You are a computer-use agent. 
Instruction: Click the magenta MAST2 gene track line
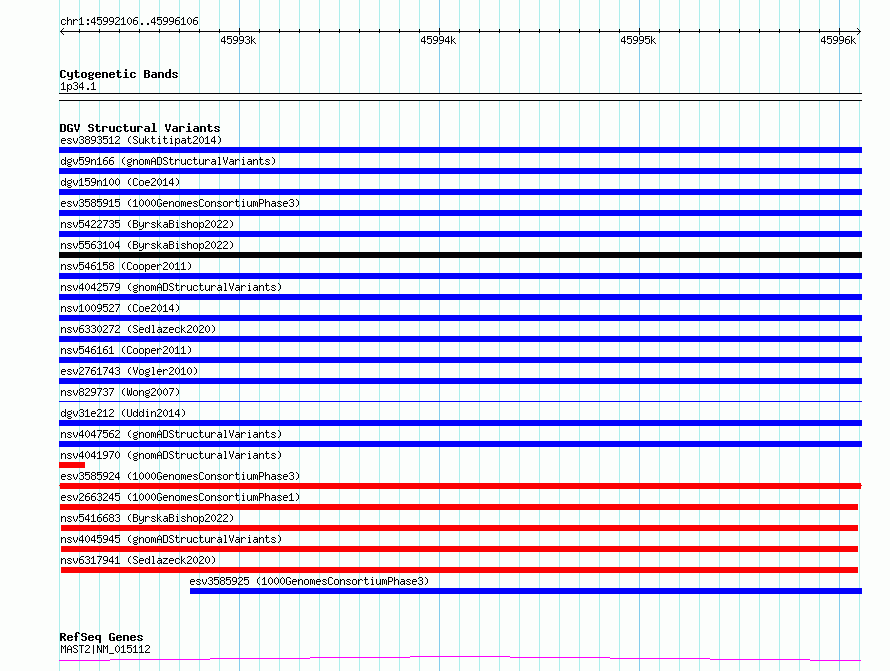coord(460,659)
